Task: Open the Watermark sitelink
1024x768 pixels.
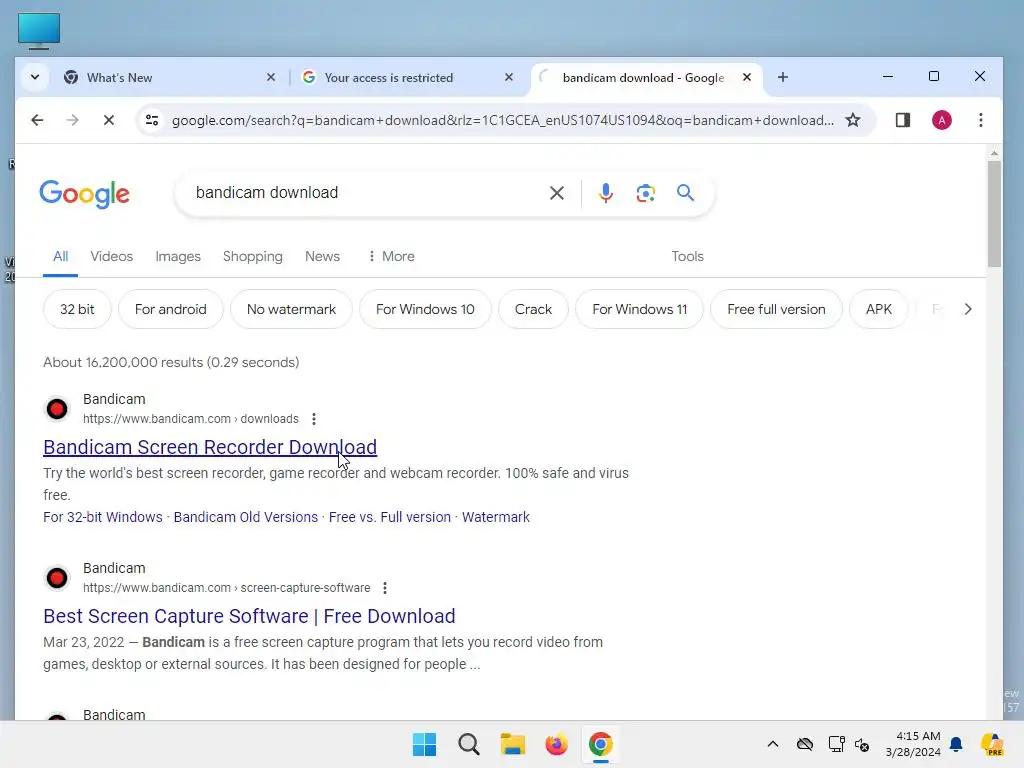Action: 496,517
